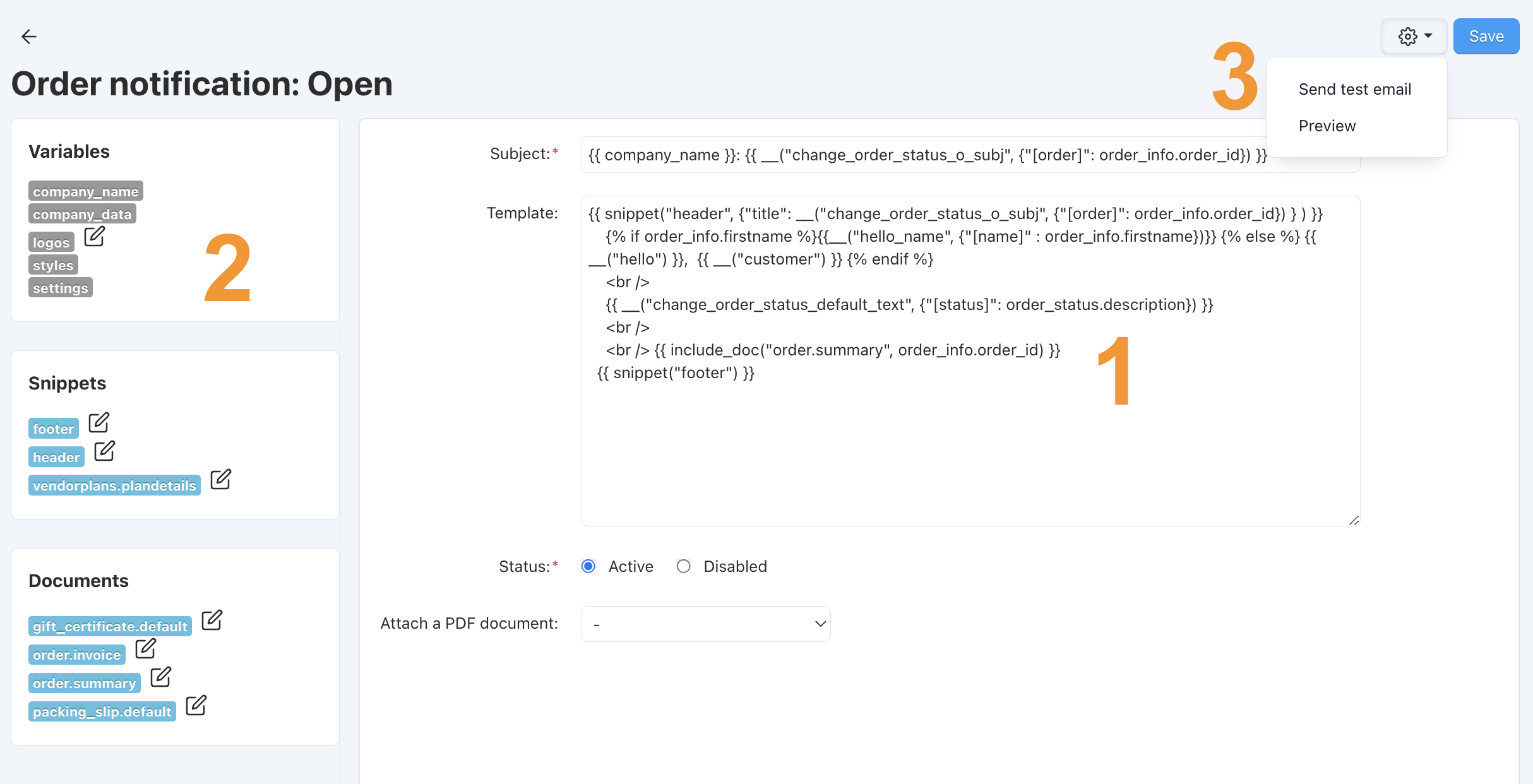Click the Active label text
Screen dimensions: 1533x784
click(631, 566)
